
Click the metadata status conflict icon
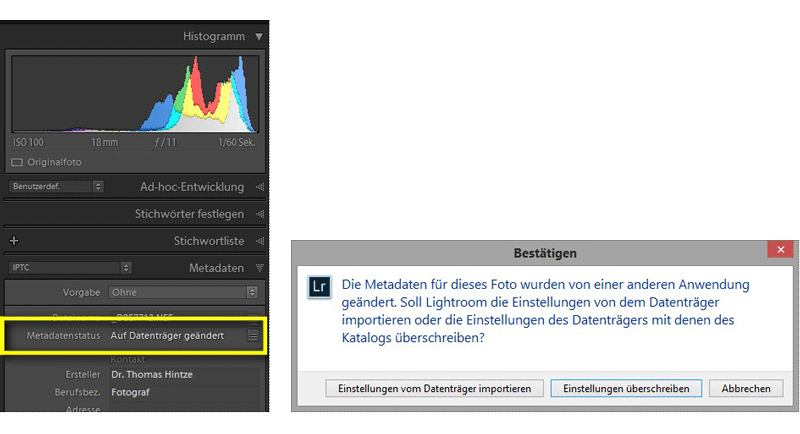253,337
